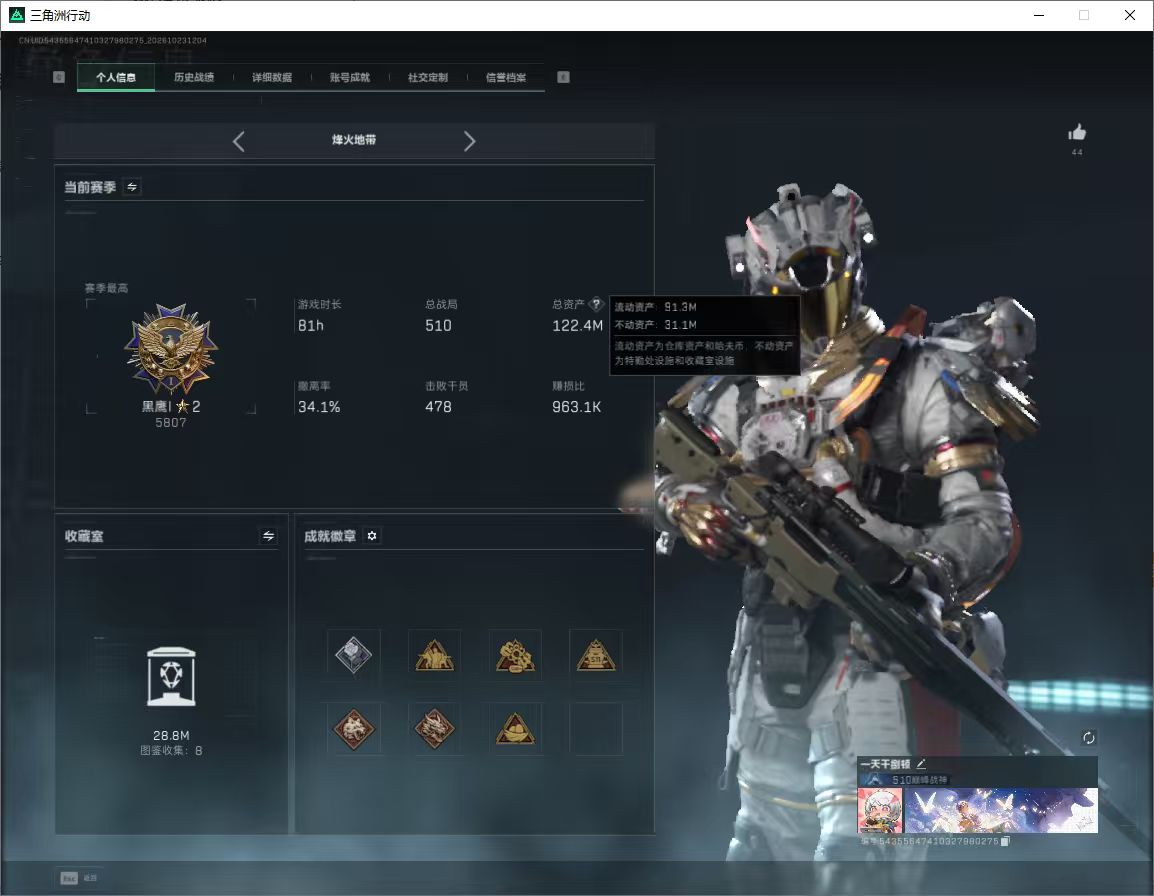Image resolution: width=1154 pixels, height=896 pixels.
Task: Switch to next game mode with right arrow
Action: [x=470, y=141]
